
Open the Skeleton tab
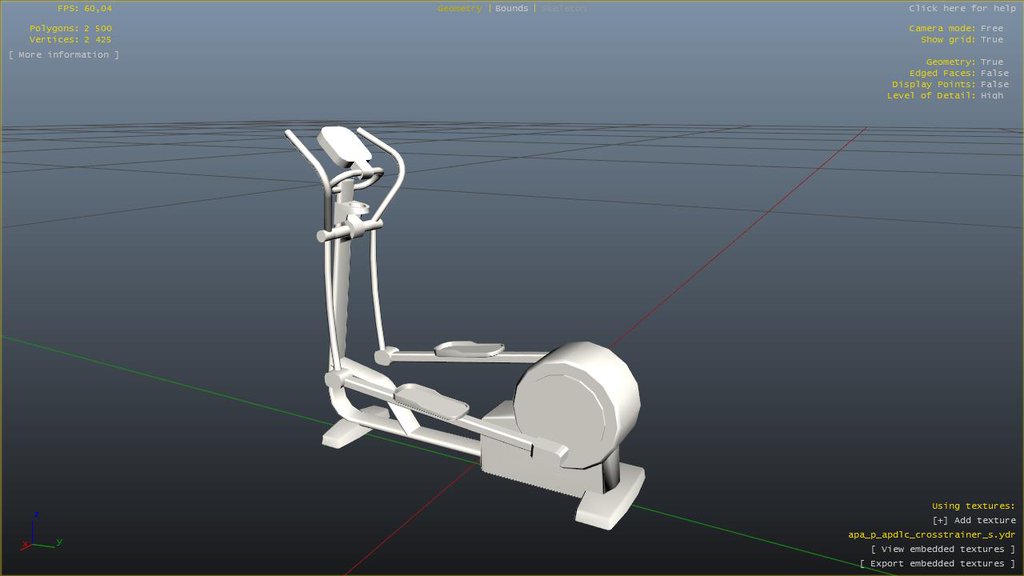tap(564, 9)
